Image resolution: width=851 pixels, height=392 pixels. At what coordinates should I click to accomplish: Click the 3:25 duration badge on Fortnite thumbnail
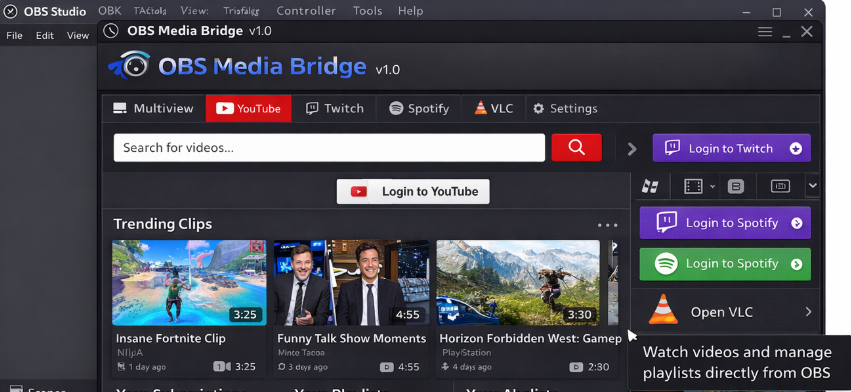245,314
